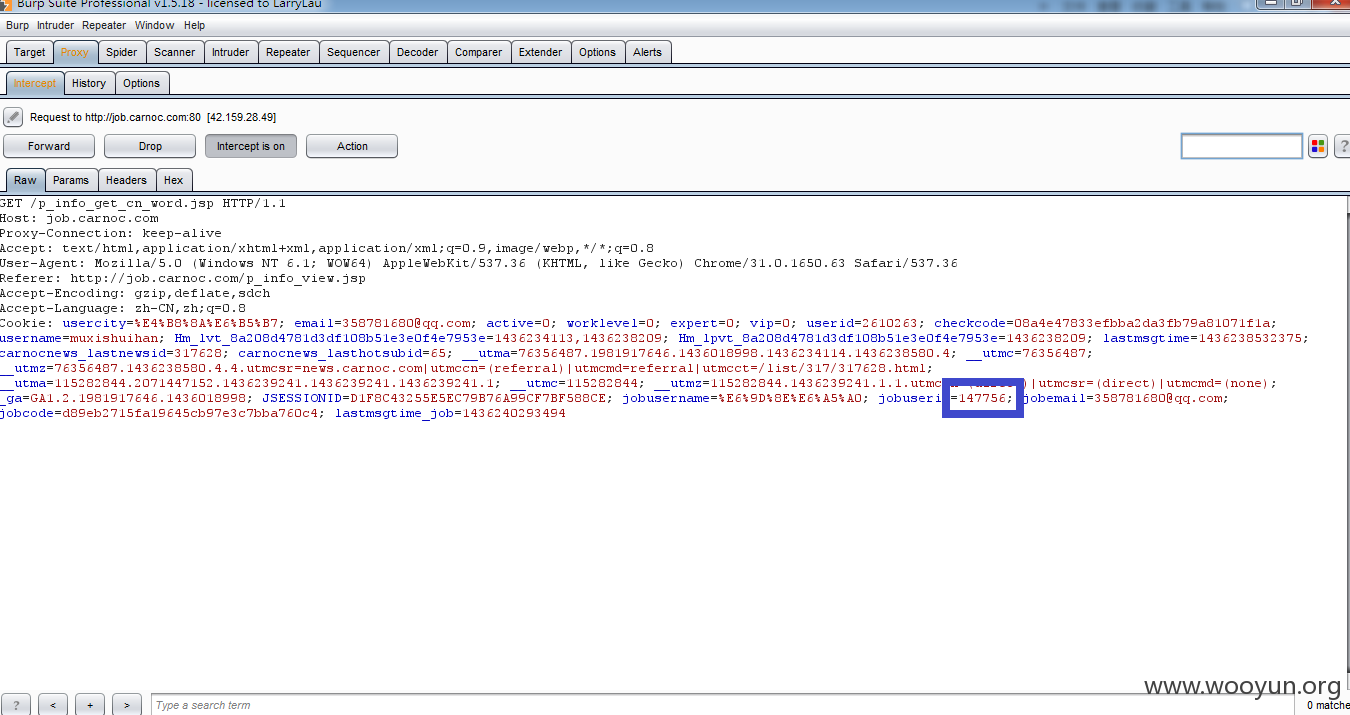Toggle the Intercept is on button
Screen dimensions: 1350x715
coord(251,146)
